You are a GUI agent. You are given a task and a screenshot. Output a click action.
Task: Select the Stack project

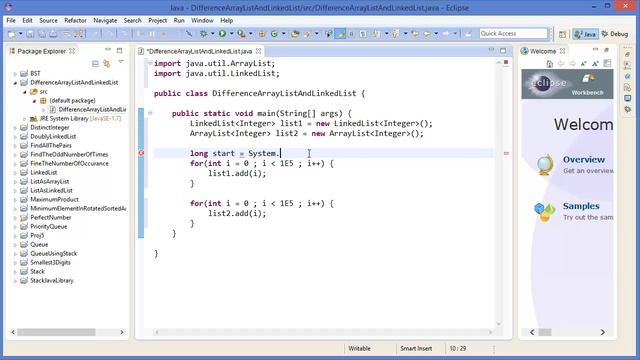pyautogui.click(x=37, y=272)
